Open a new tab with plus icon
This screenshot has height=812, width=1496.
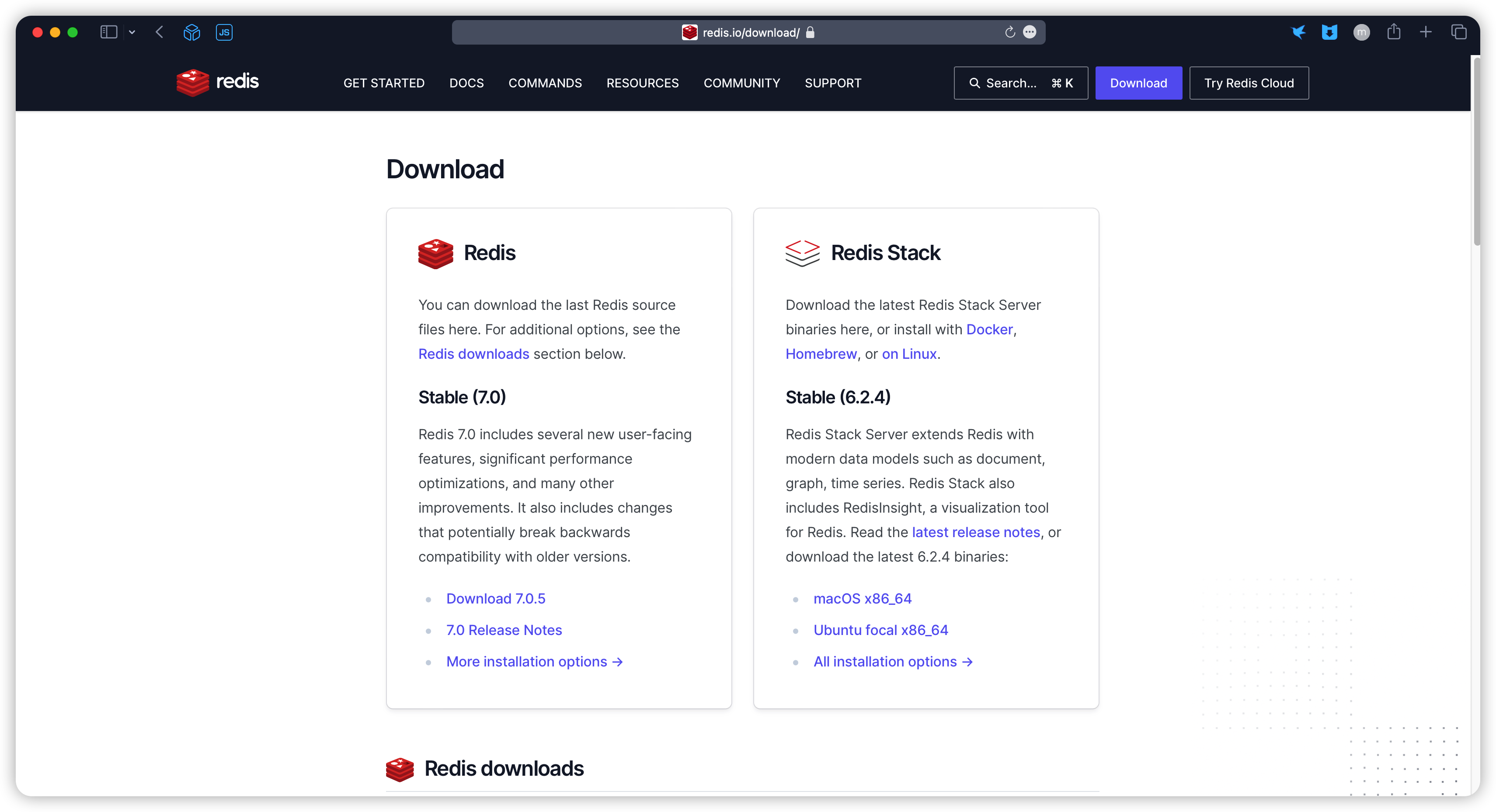coord(1426,32)
